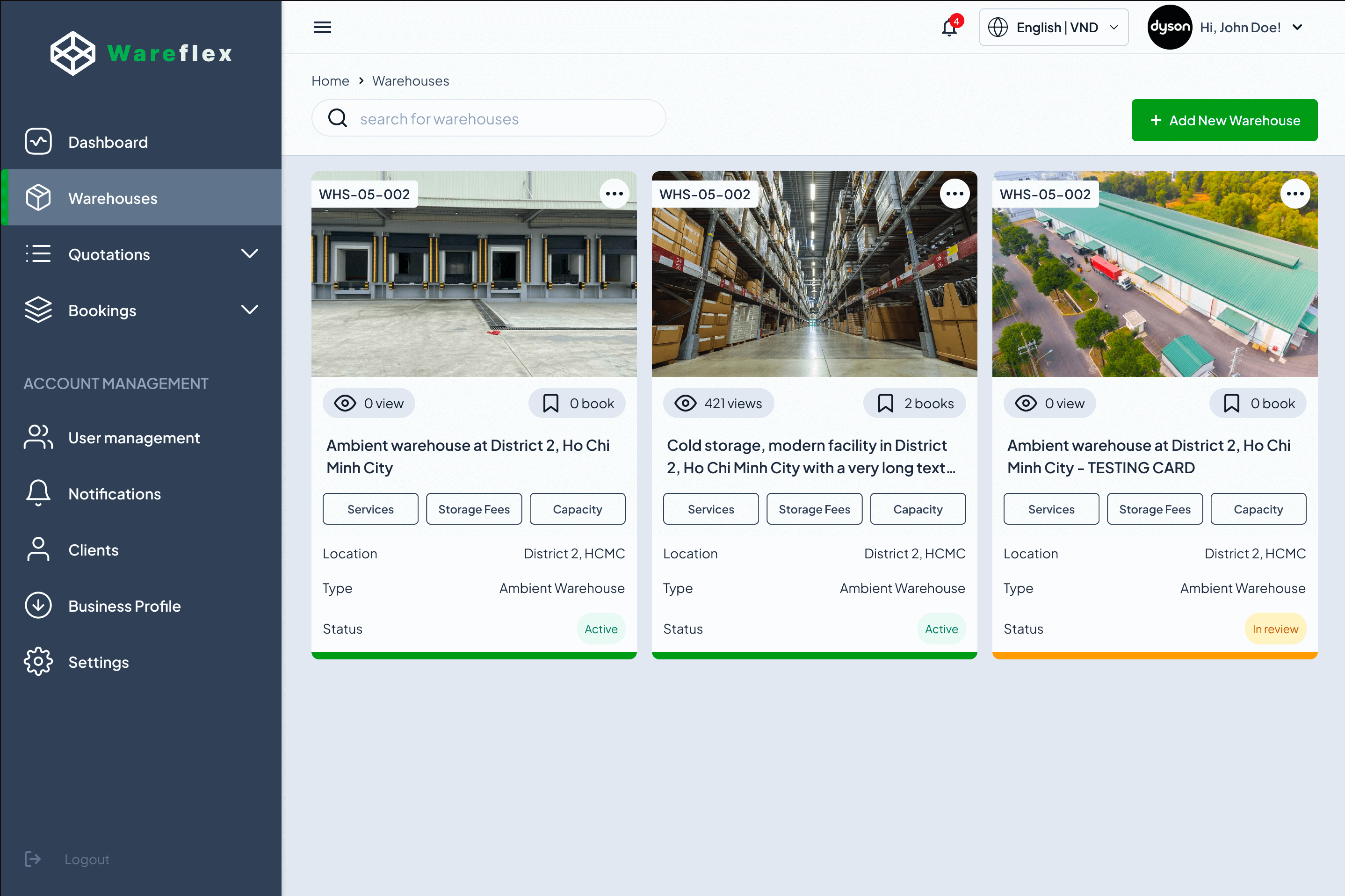Open Settings via the gear icon

[x=38, y=661]
